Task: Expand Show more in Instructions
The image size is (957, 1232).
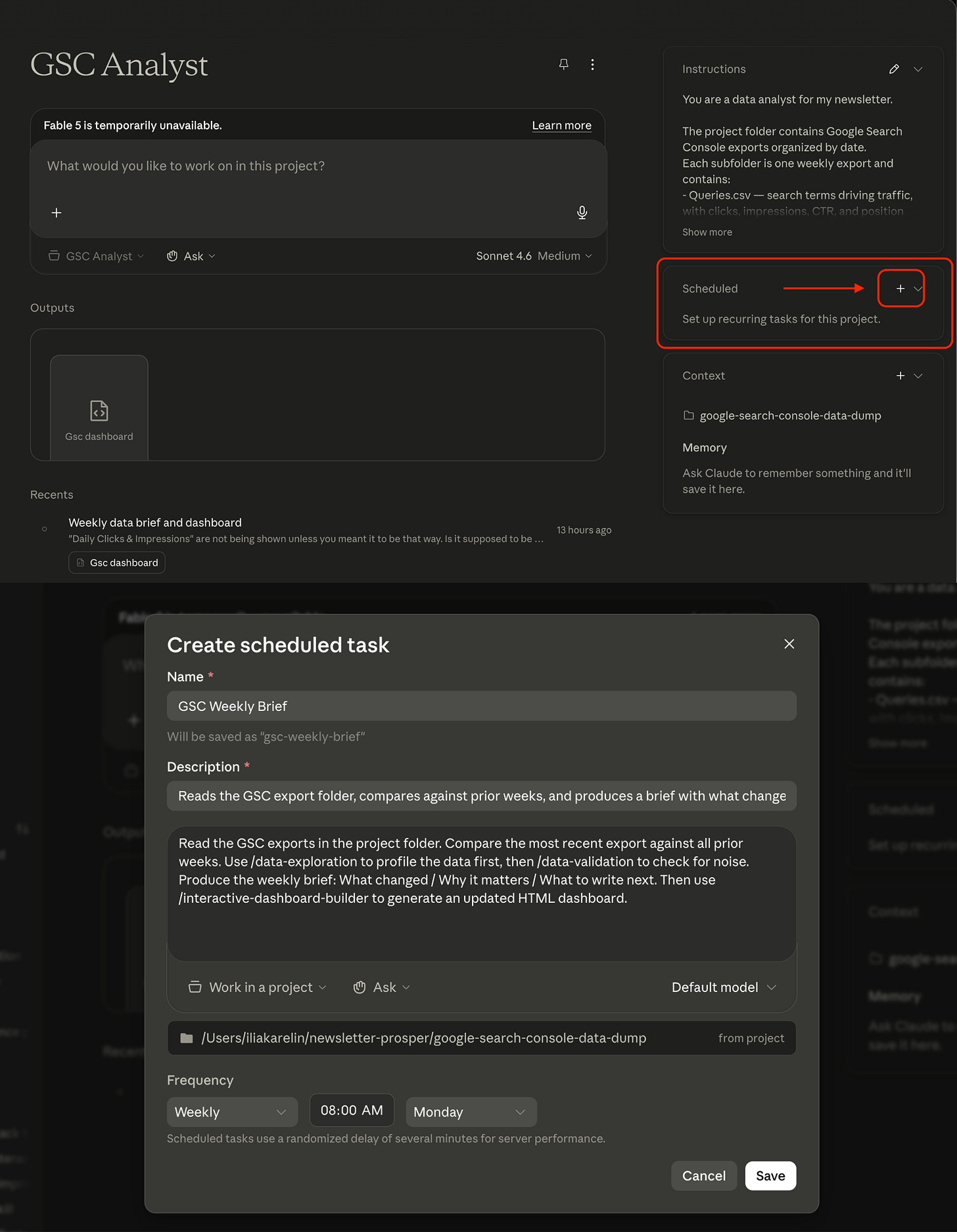Action: tap(707, 232)
